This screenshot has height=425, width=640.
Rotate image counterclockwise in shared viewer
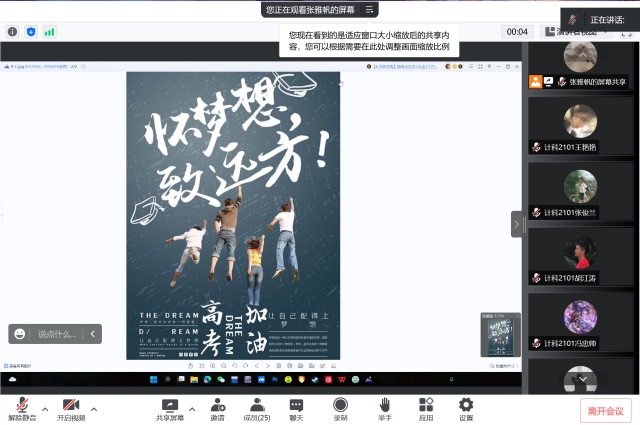235,366
